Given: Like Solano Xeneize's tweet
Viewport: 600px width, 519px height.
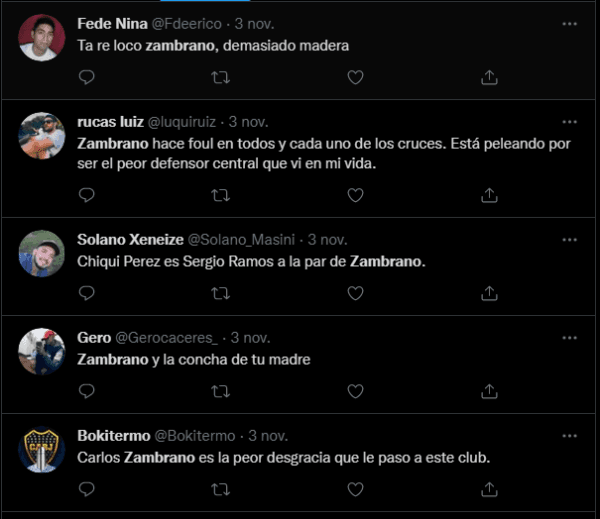Looking at the screenshot, I should (x=355, y=293).
